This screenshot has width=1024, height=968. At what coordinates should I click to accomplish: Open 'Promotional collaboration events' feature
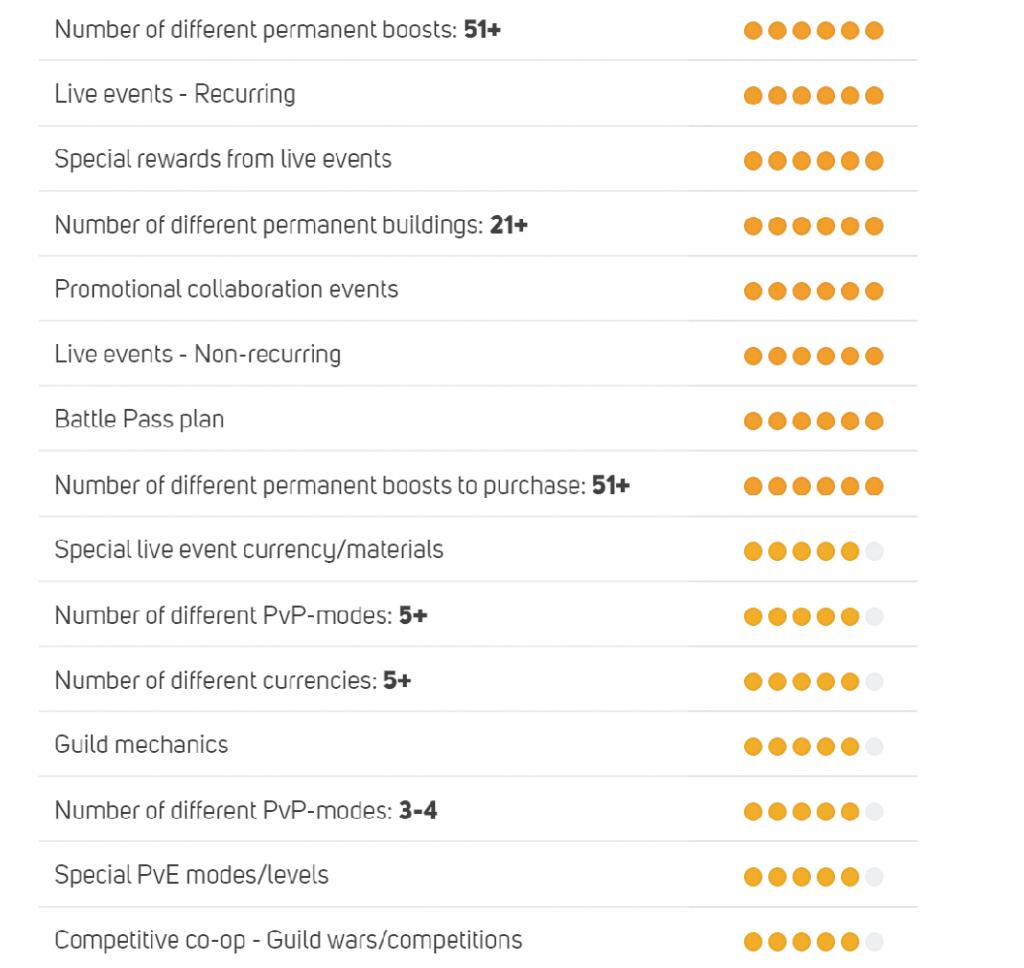pyautogui.click(x=226, y=289)
